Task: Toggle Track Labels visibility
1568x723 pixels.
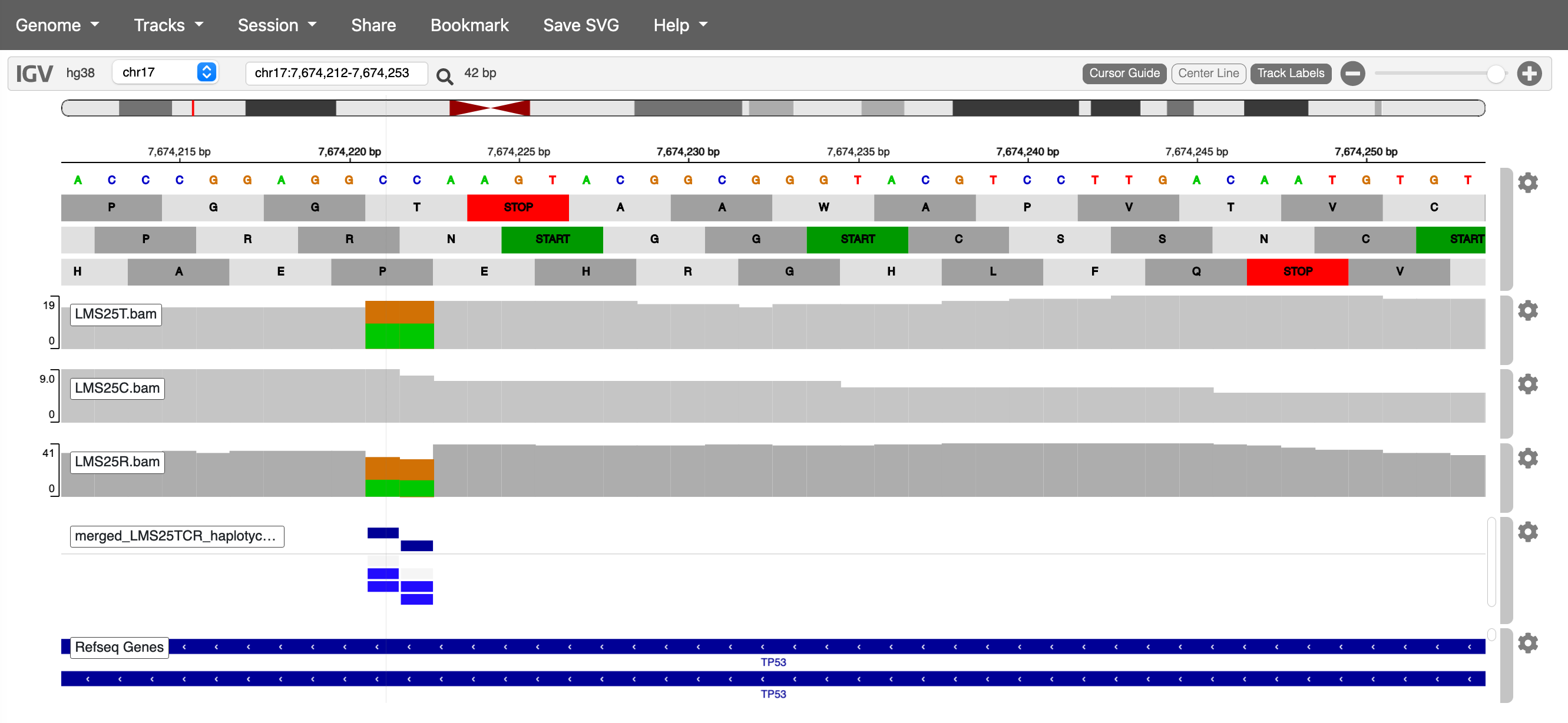Action: pyautogui.click(x=1290, y=74)
